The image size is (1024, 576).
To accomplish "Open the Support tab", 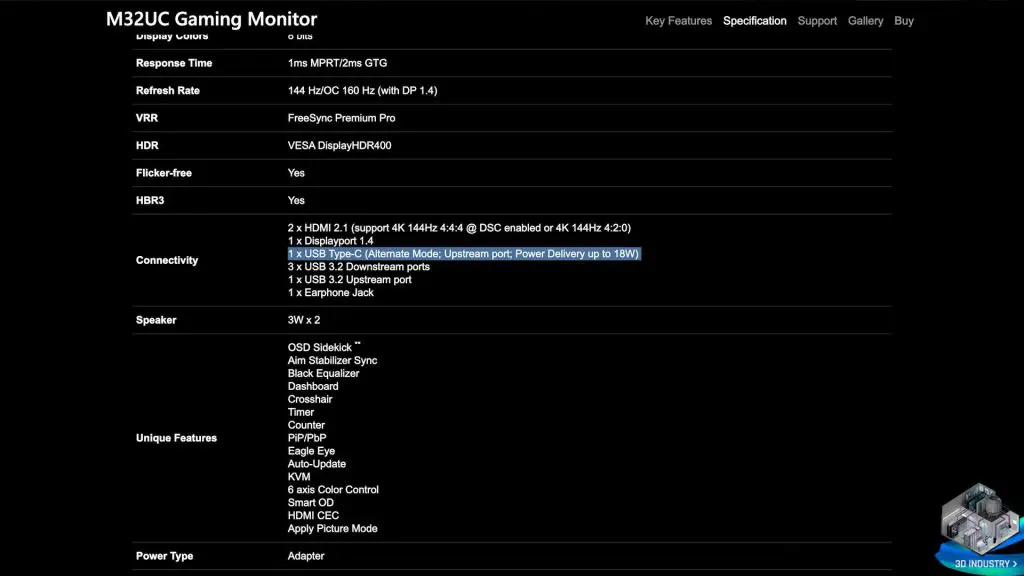I will click(817, 21).
